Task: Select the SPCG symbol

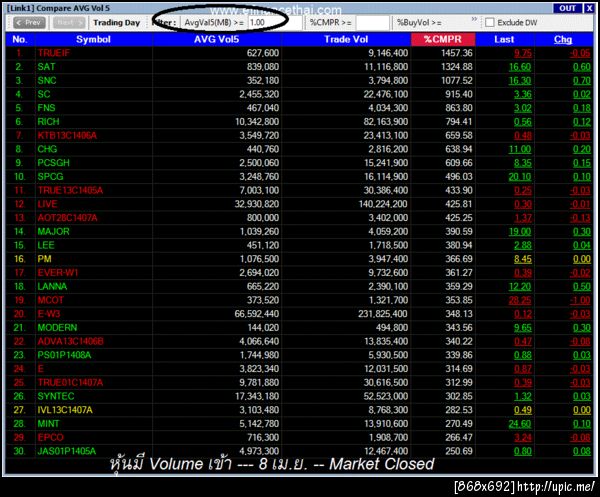Action: tap(51, 177)
